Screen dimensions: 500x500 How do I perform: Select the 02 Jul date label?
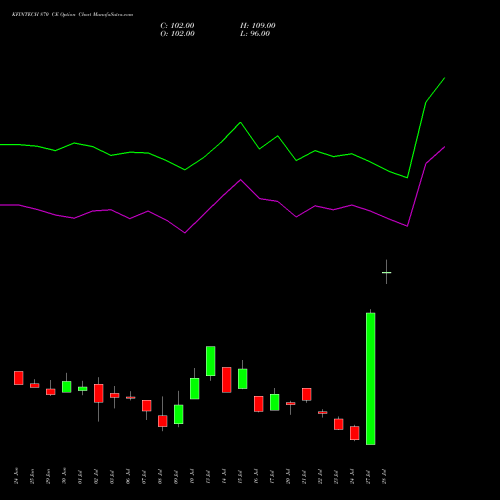point(96,477)
